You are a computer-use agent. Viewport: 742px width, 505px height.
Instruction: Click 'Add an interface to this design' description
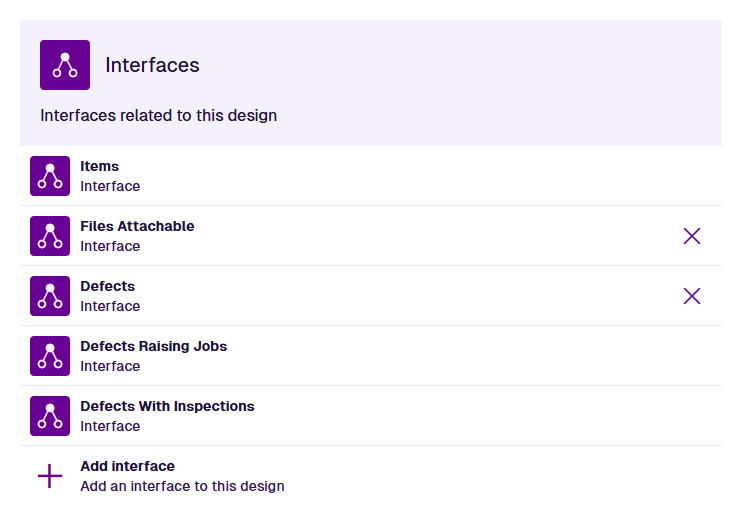pos(182,487)
